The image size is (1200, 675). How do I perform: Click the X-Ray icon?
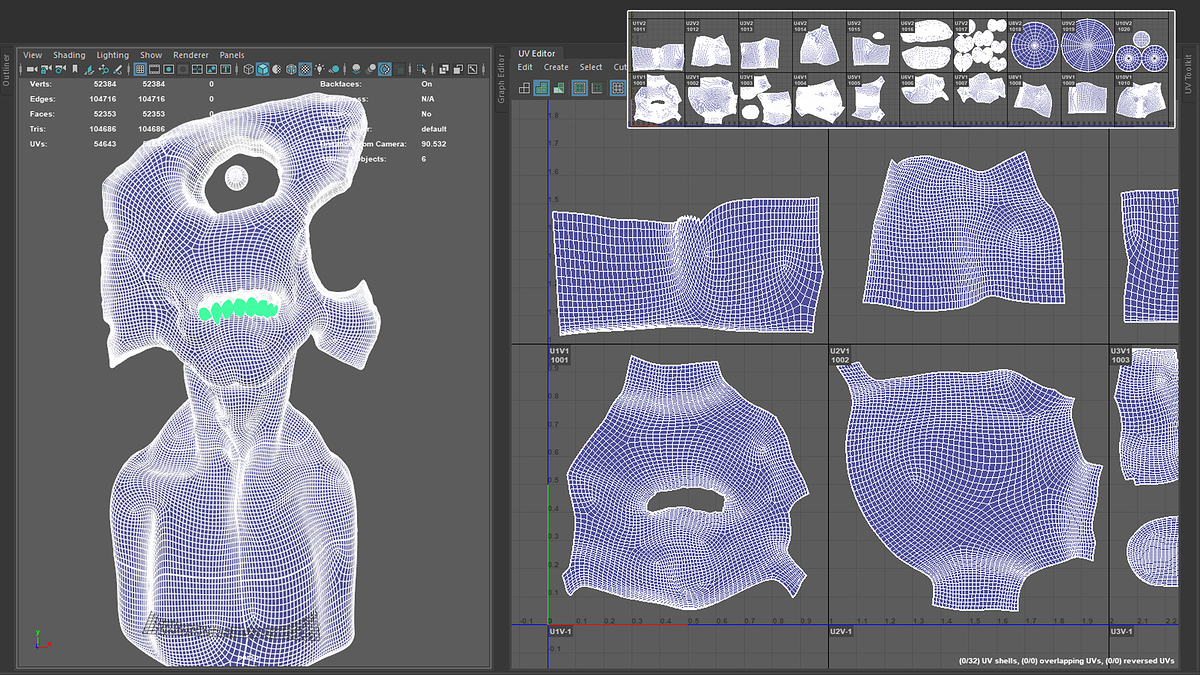click(x=444, y=69)
